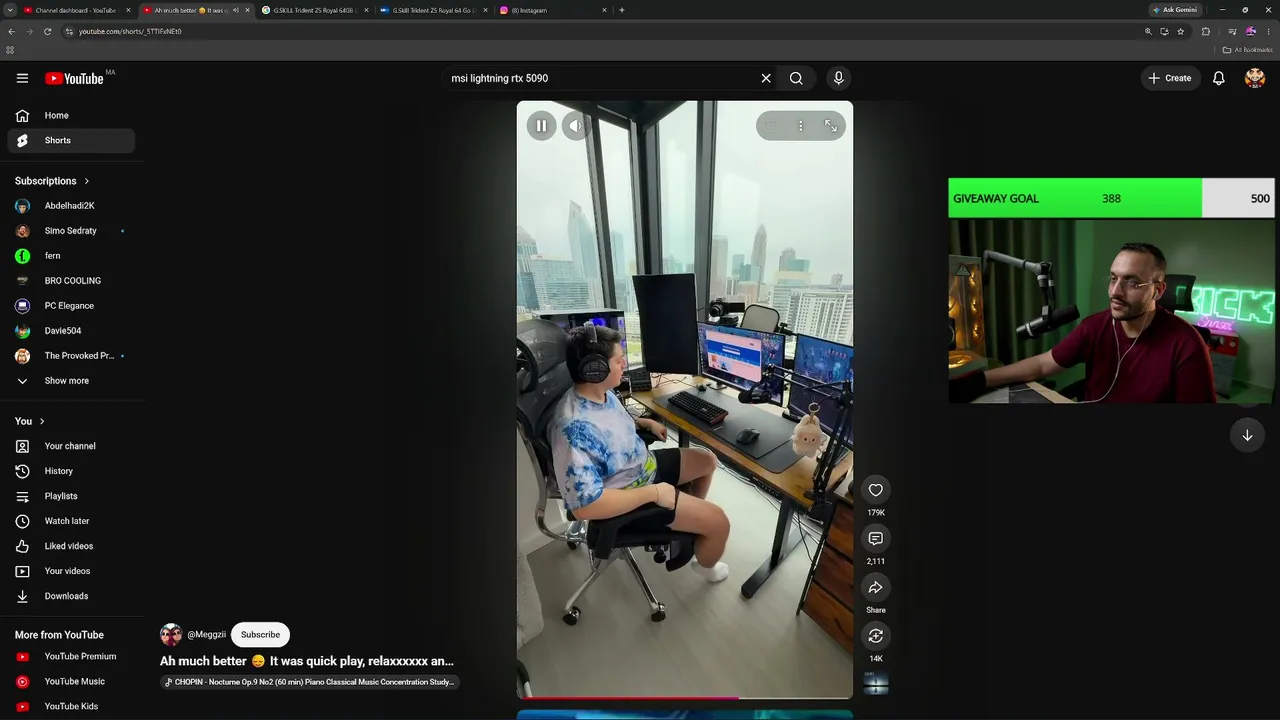1280x720 pixels.
Task: Pause the playing Short
Action: pos(541,126)
